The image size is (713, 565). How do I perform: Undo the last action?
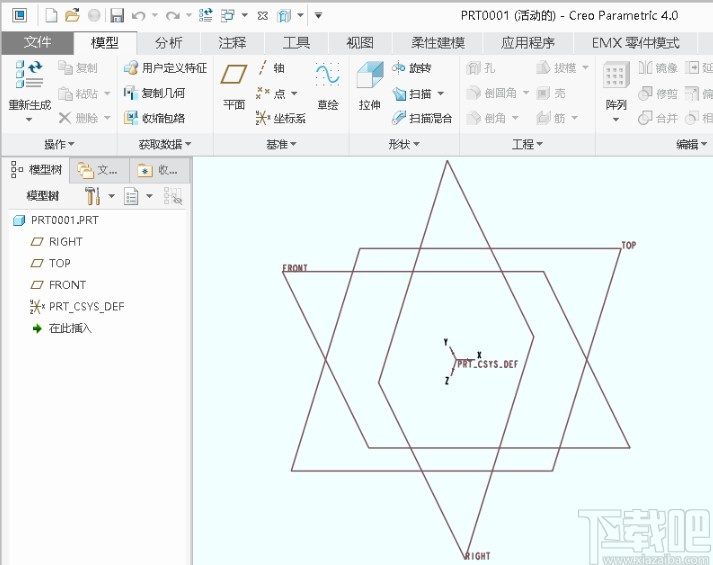[139, 16]
